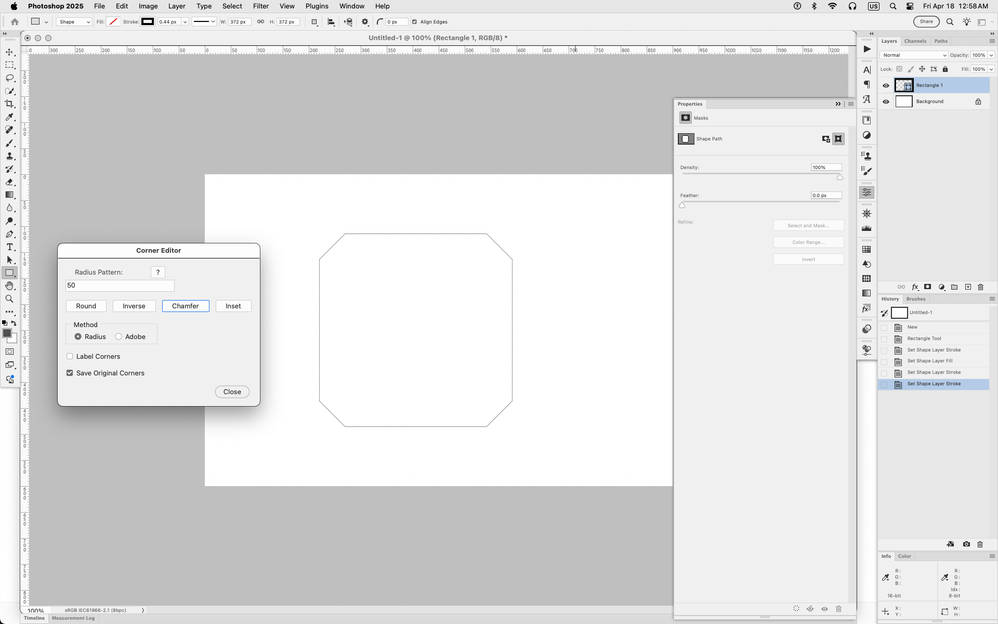Viewport: 998px width, 624px height.
Task: Hide the Rectangle 1 layer
Action: point(886,86)
